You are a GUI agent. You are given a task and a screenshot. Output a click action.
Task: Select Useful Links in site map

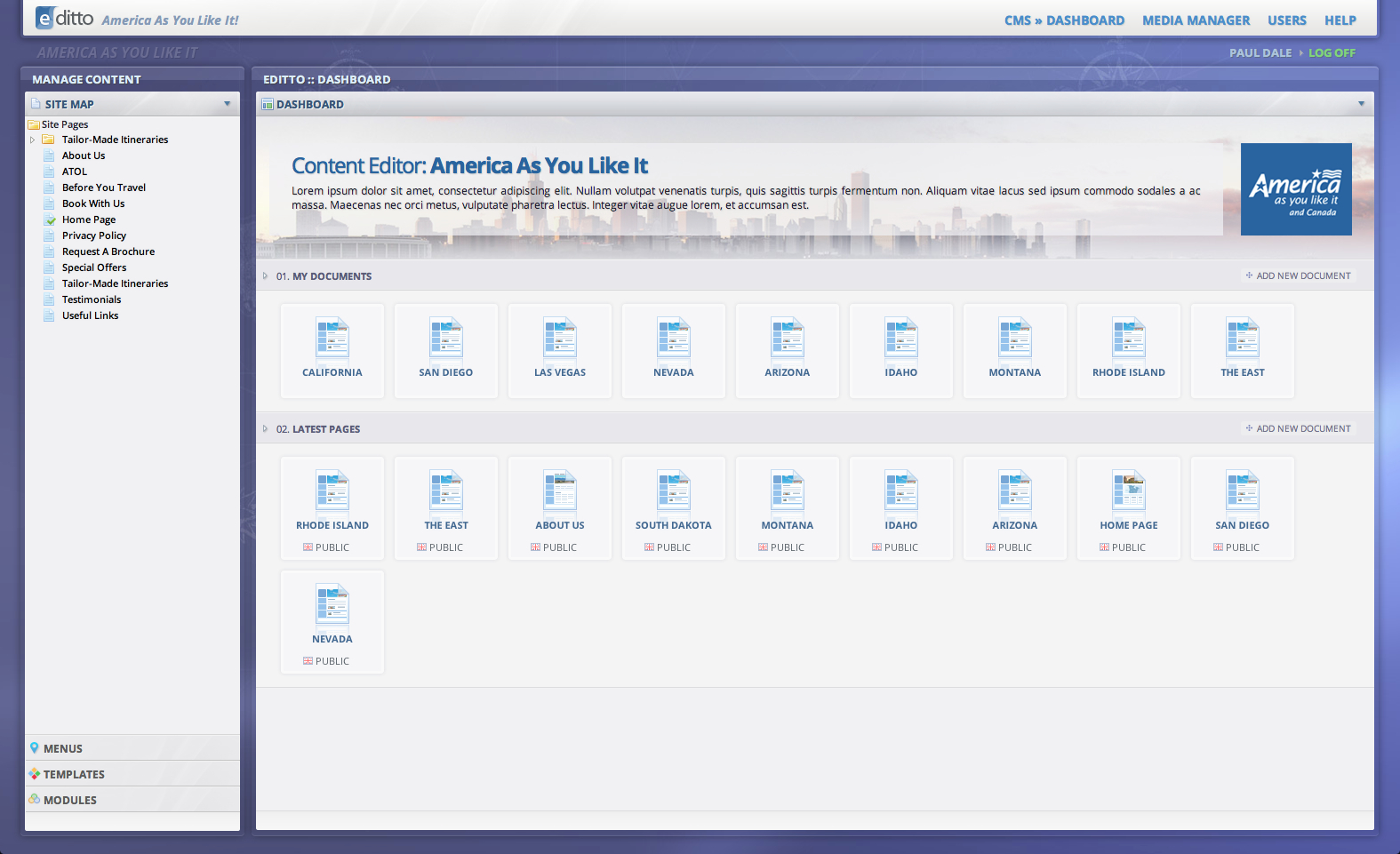(x=90, y=315)
